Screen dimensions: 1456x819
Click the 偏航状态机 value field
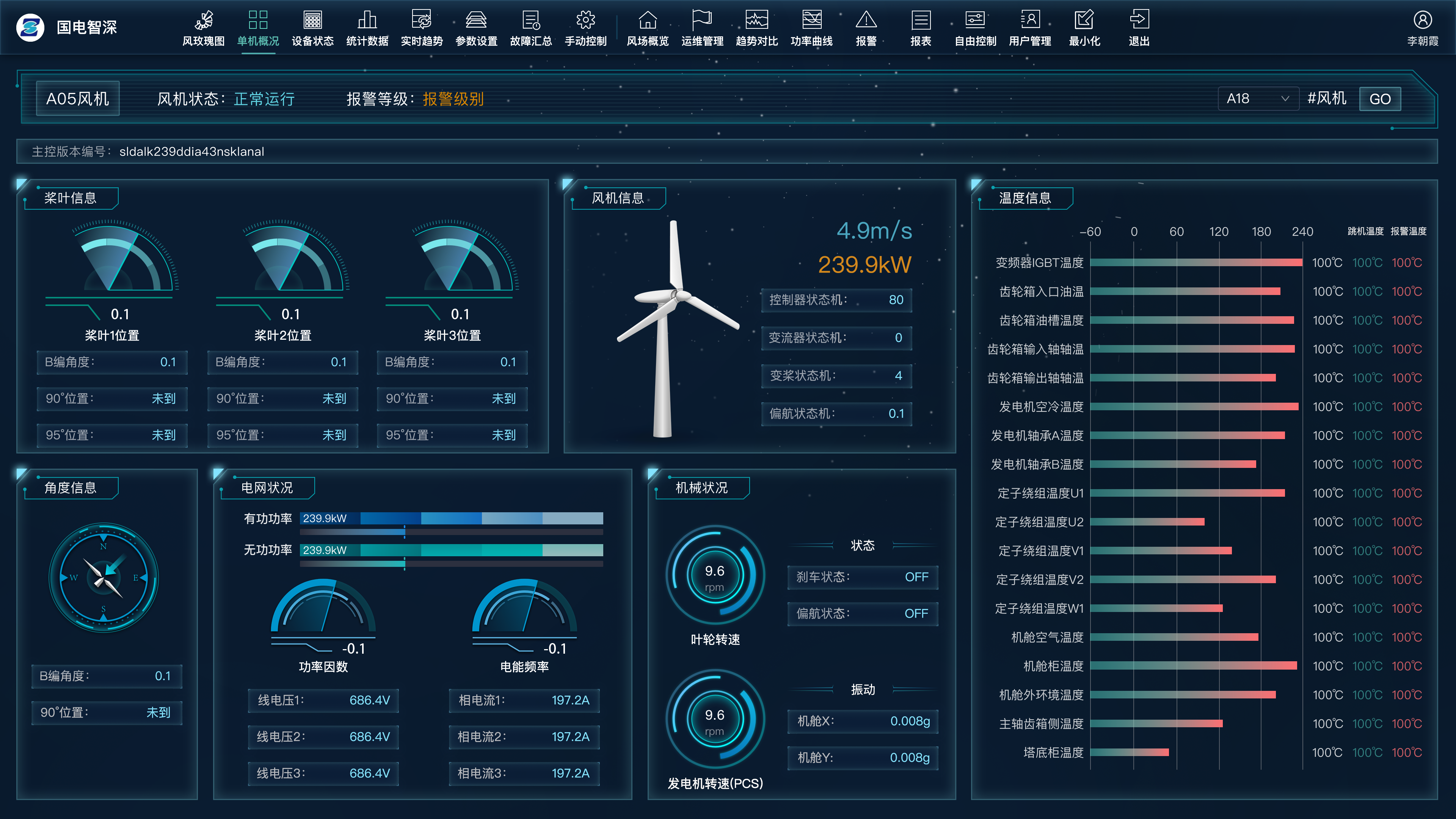pyautogui.click(x=836, y=413)
